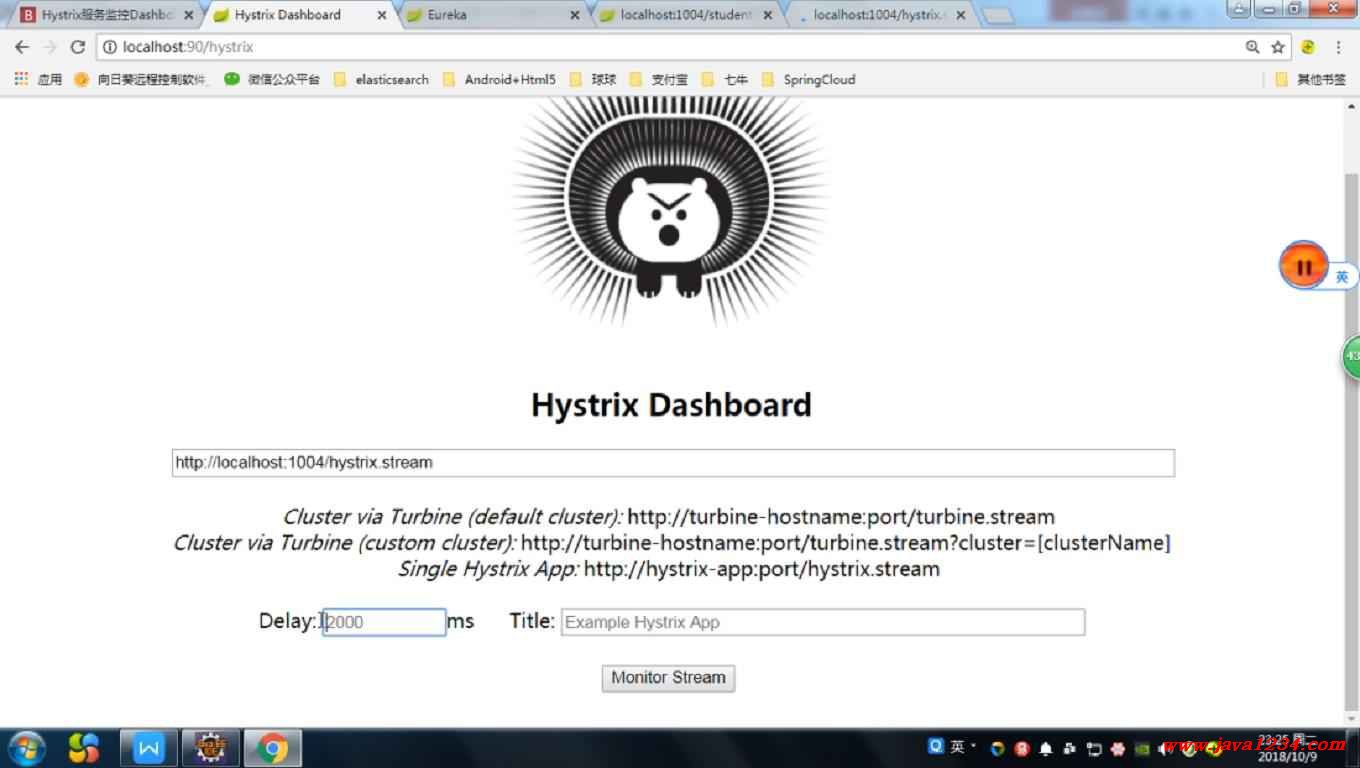1360x768 pixels.
Task: Open the gear-logo app in taskbar
Action: (x=210, y=748)
